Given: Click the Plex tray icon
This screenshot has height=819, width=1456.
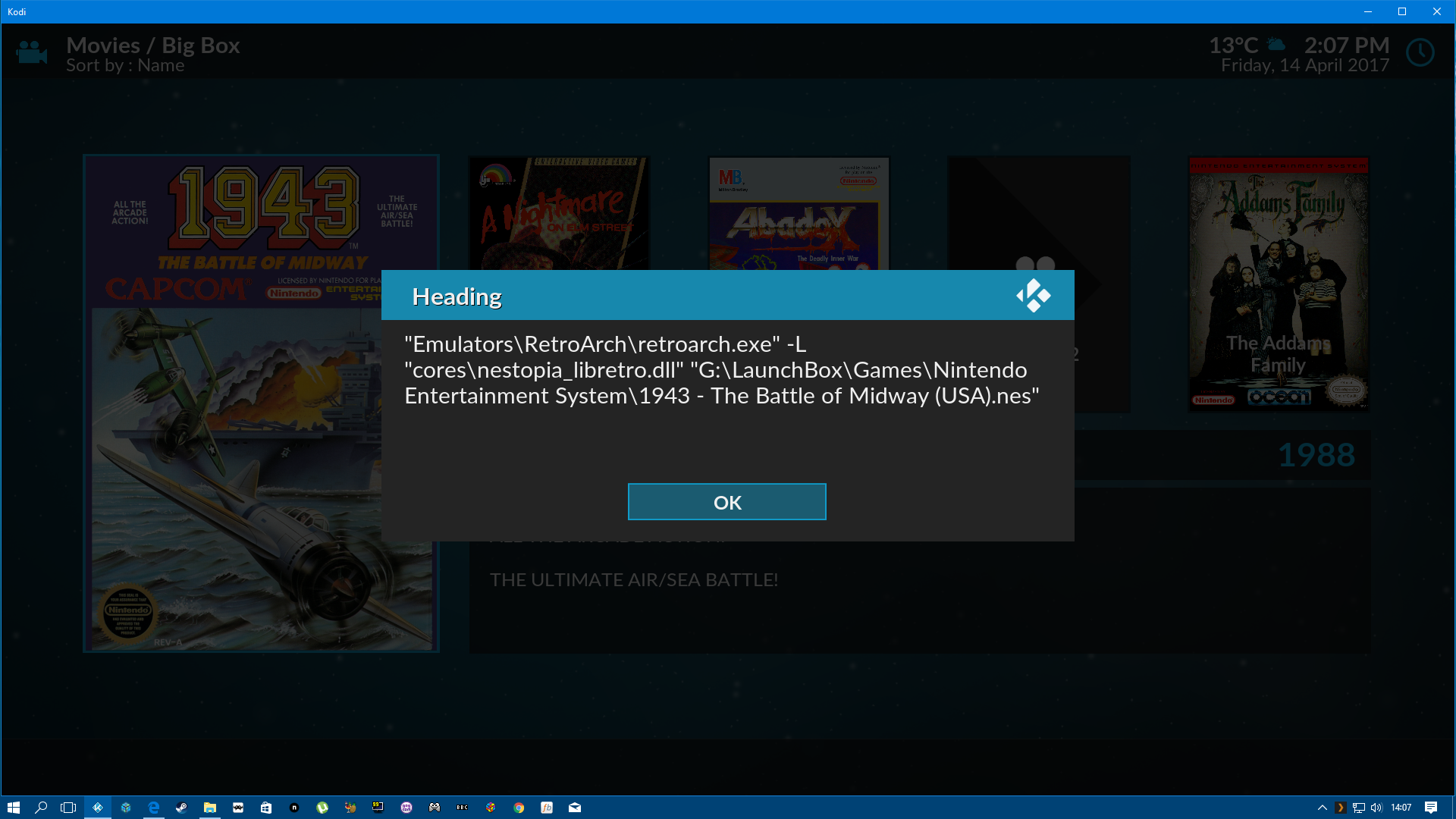Looking at the screenshot, I should coord(1340,808).
